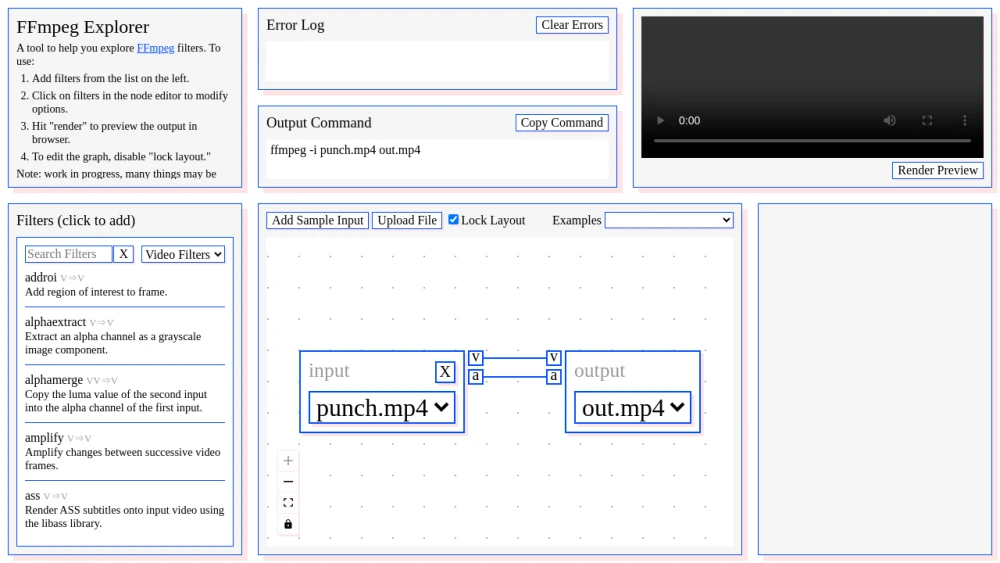Fit view icon in node editor controls

pos(288,502)
